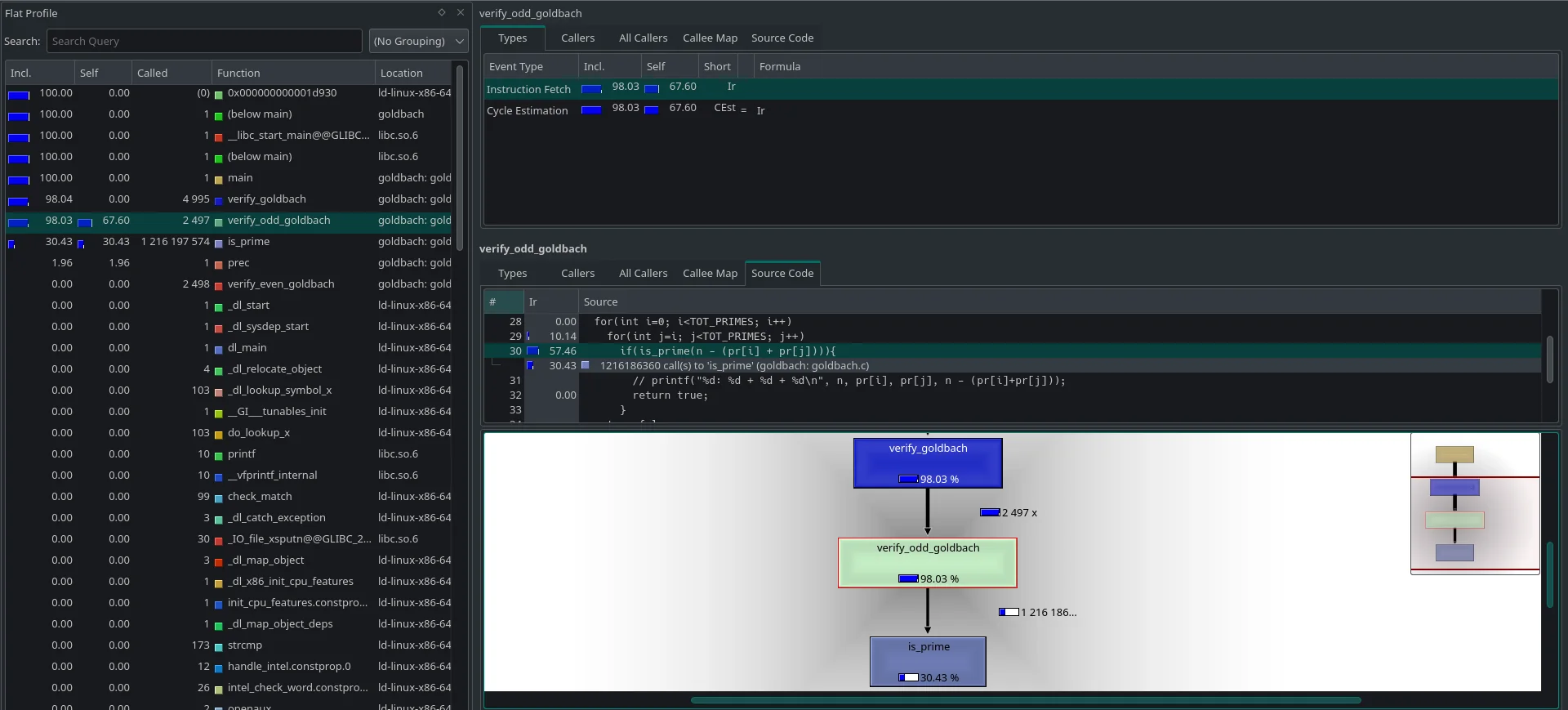The height and width of the screenshot is (710, 1568).
Task: Click the Formula column header
Action: [x=779, y=67]
